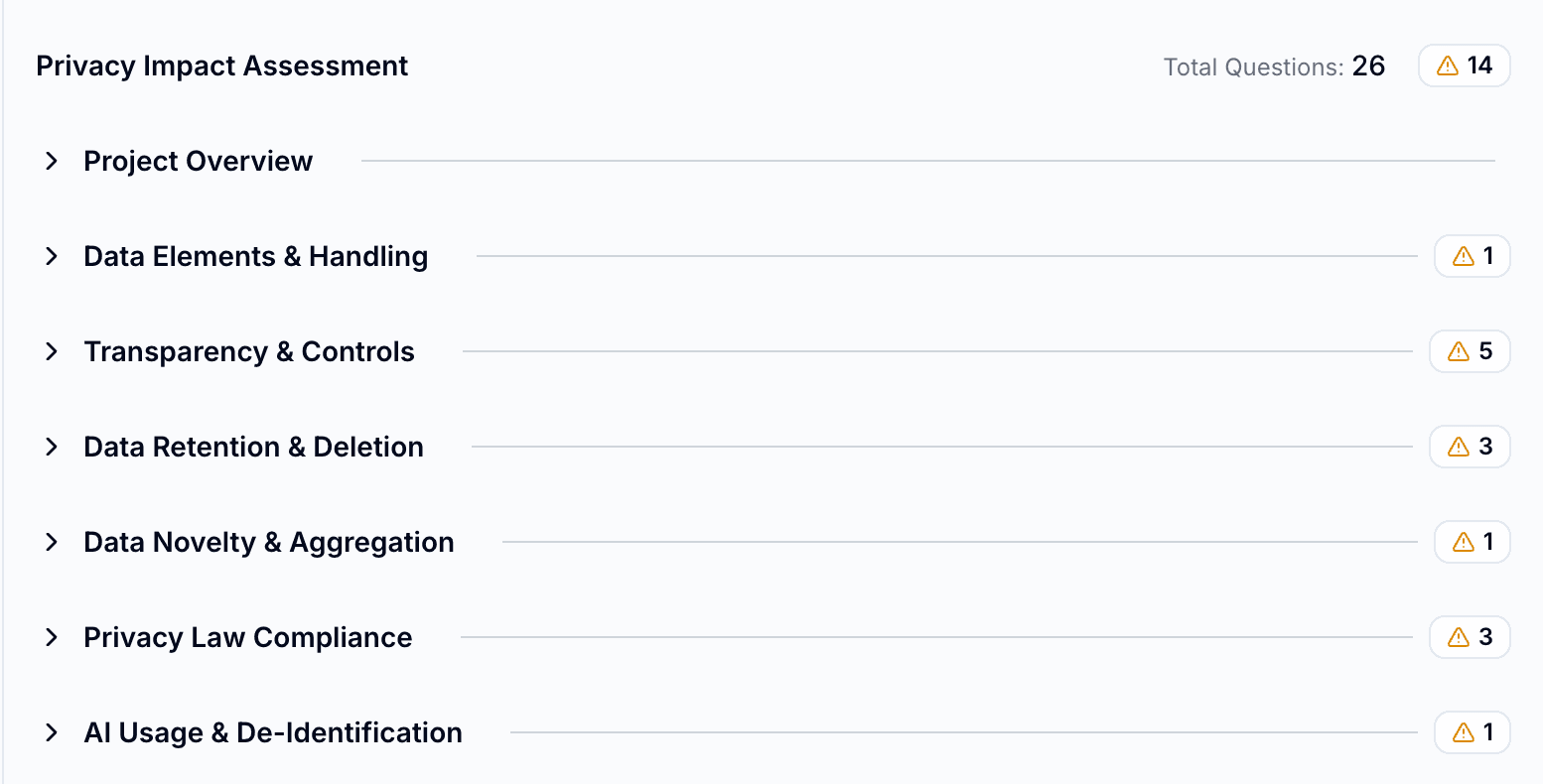Open the Transparency & Controls section title
This screenshot has height=784, width=1543.
(x=248, y=351)
